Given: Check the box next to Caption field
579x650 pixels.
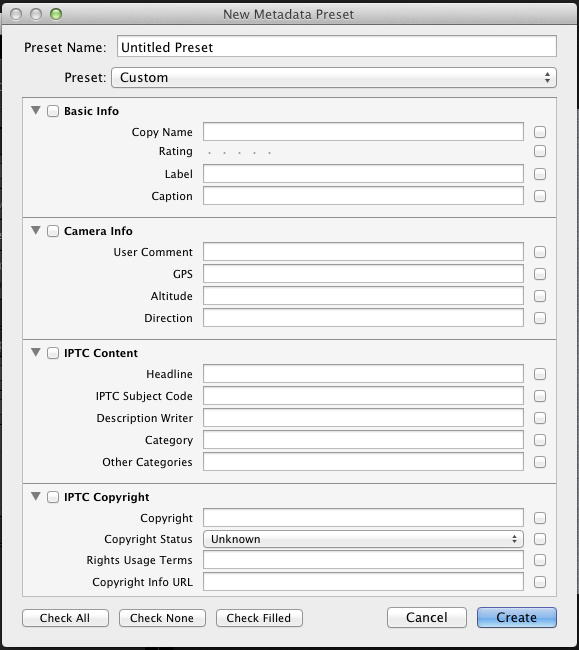Looking at the screenshot, I should [540, 196].
